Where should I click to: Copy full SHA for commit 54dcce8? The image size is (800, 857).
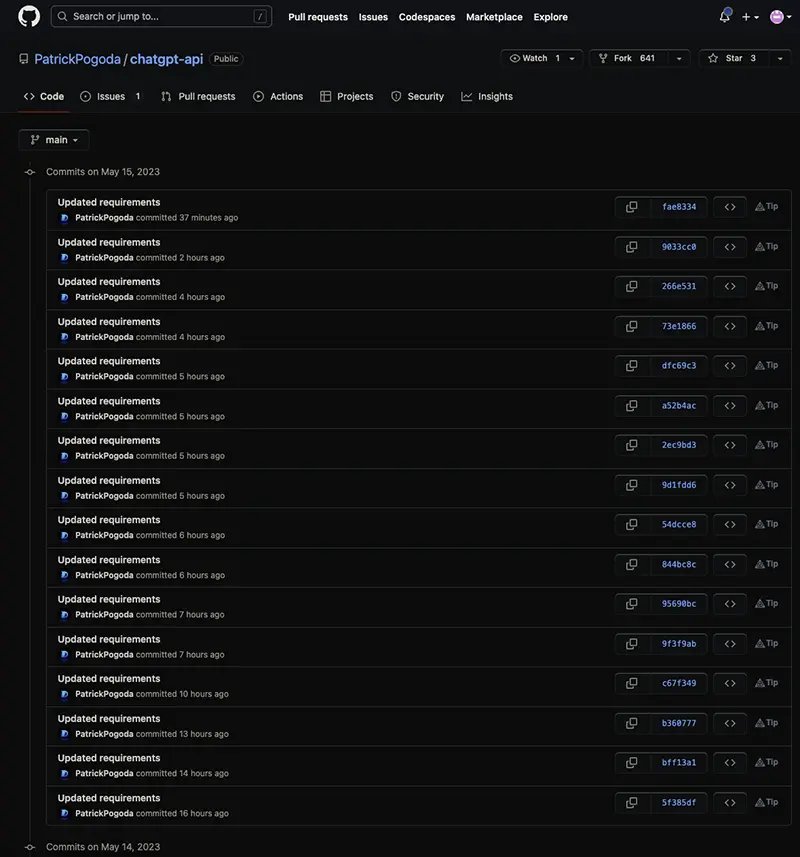pos(632,524)
